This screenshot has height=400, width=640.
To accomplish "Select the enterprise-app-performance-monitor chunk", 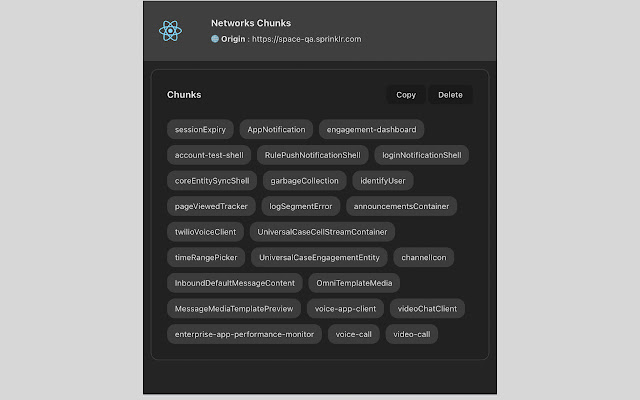I will tap(244, 334).
